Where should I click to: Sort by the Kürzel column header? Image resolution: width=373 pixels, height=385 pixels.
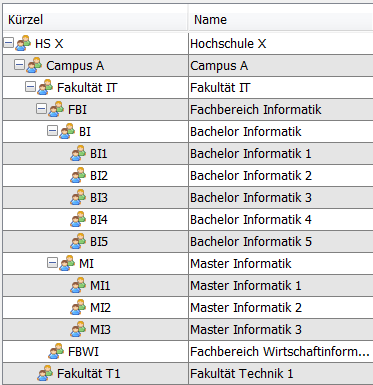pyautogui.click(x=95, y=19)
